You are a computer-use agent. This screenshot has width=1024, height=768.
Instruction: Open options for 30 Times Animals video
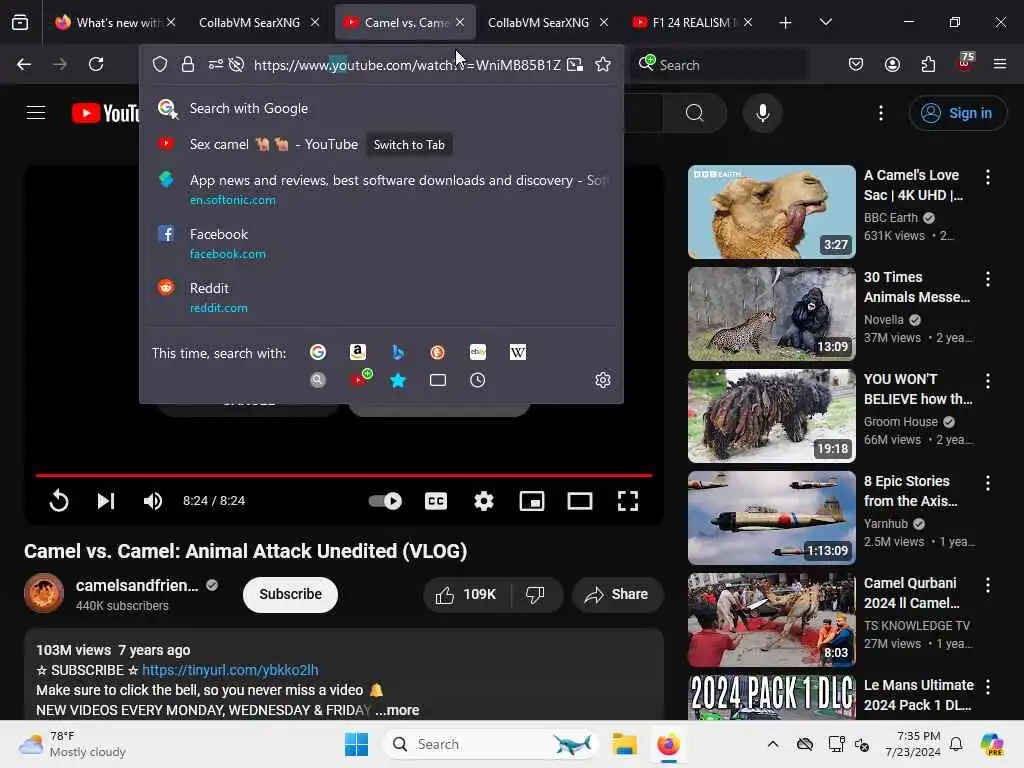click(987, 279)
